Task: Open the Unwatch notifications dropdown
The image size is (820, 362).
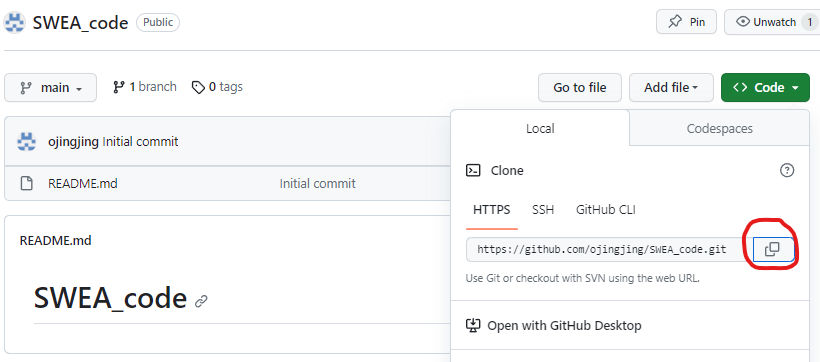Action: coord(772,22)
